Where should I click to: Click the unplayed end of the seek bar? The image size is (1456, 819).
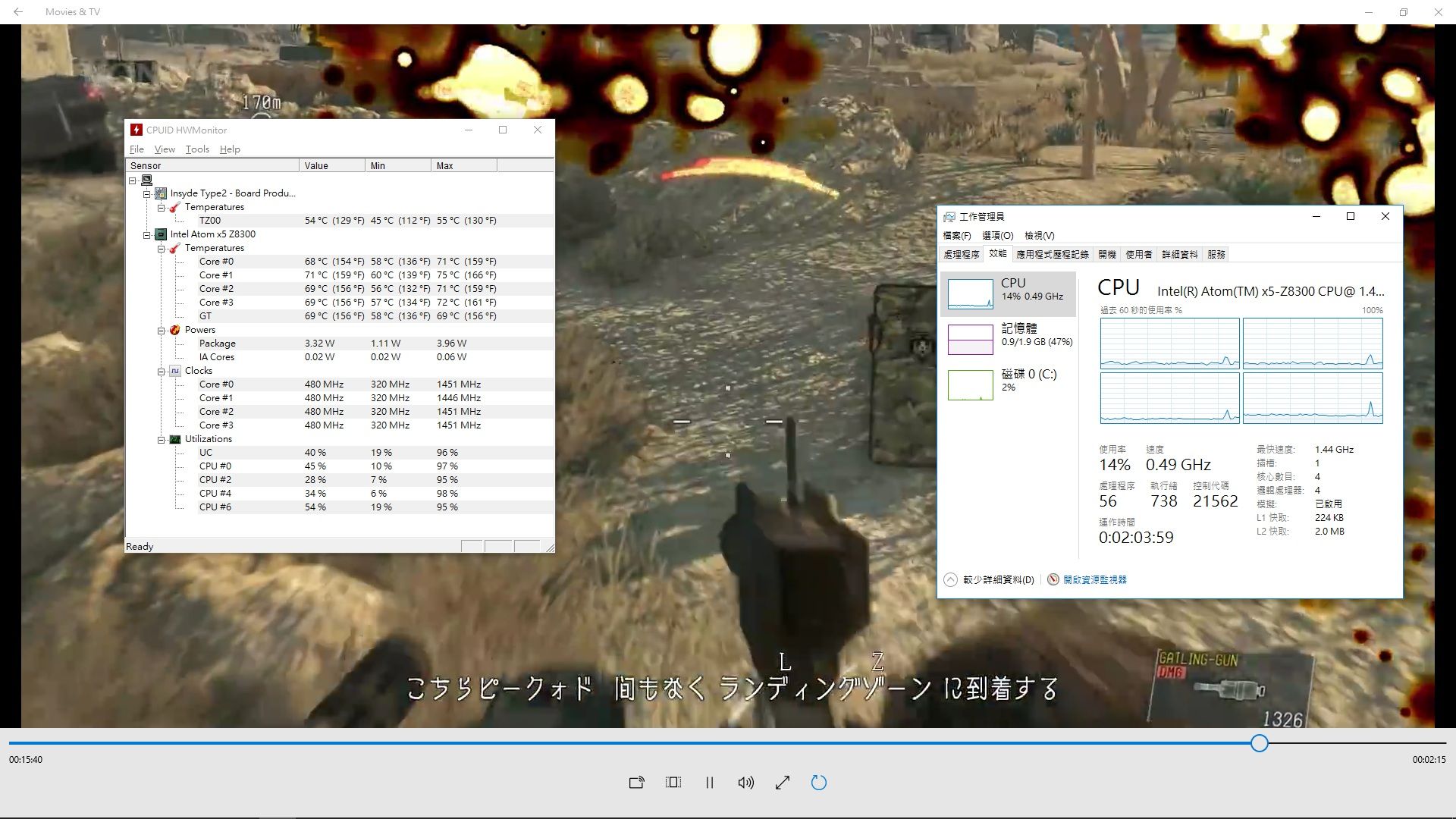pos(1357,743)
